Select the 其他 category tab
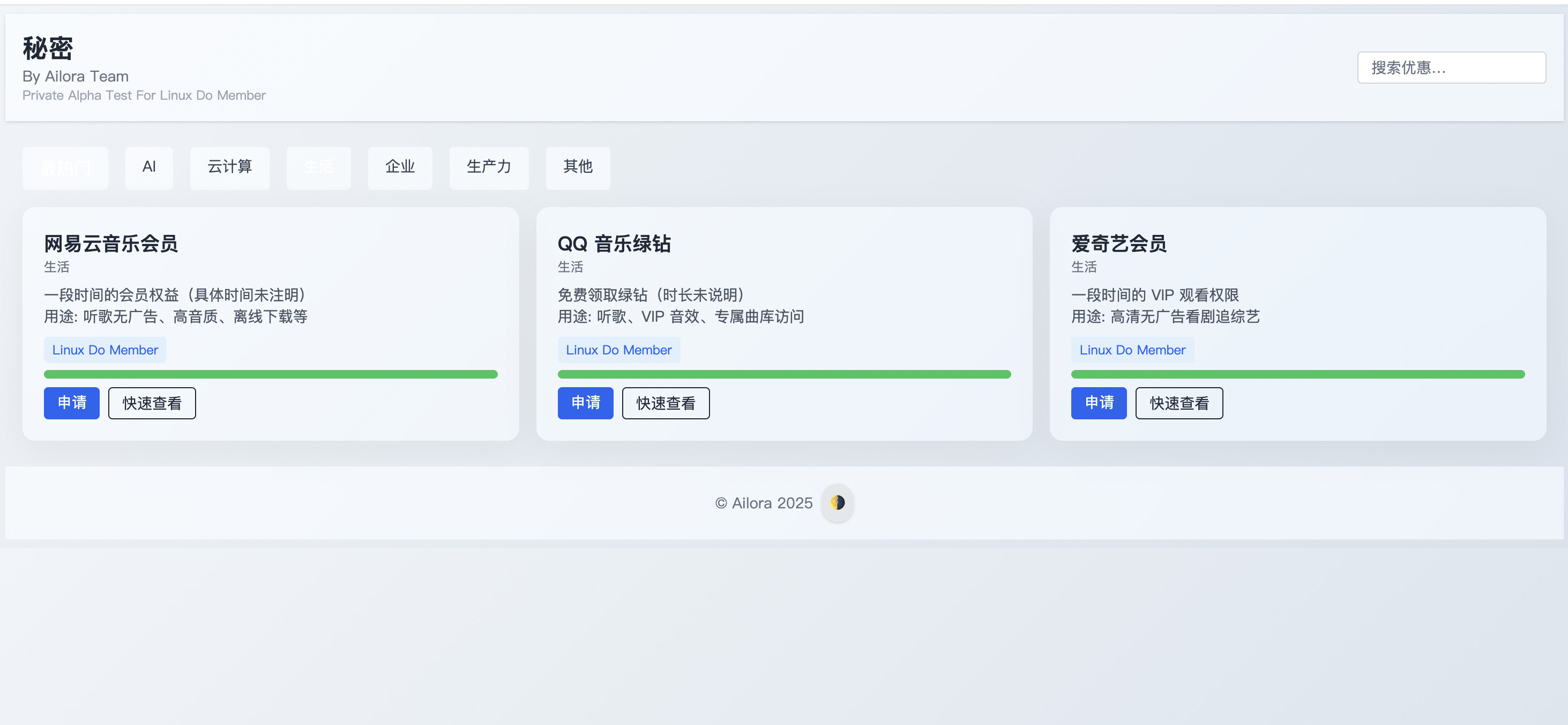 tap(578, 167)
